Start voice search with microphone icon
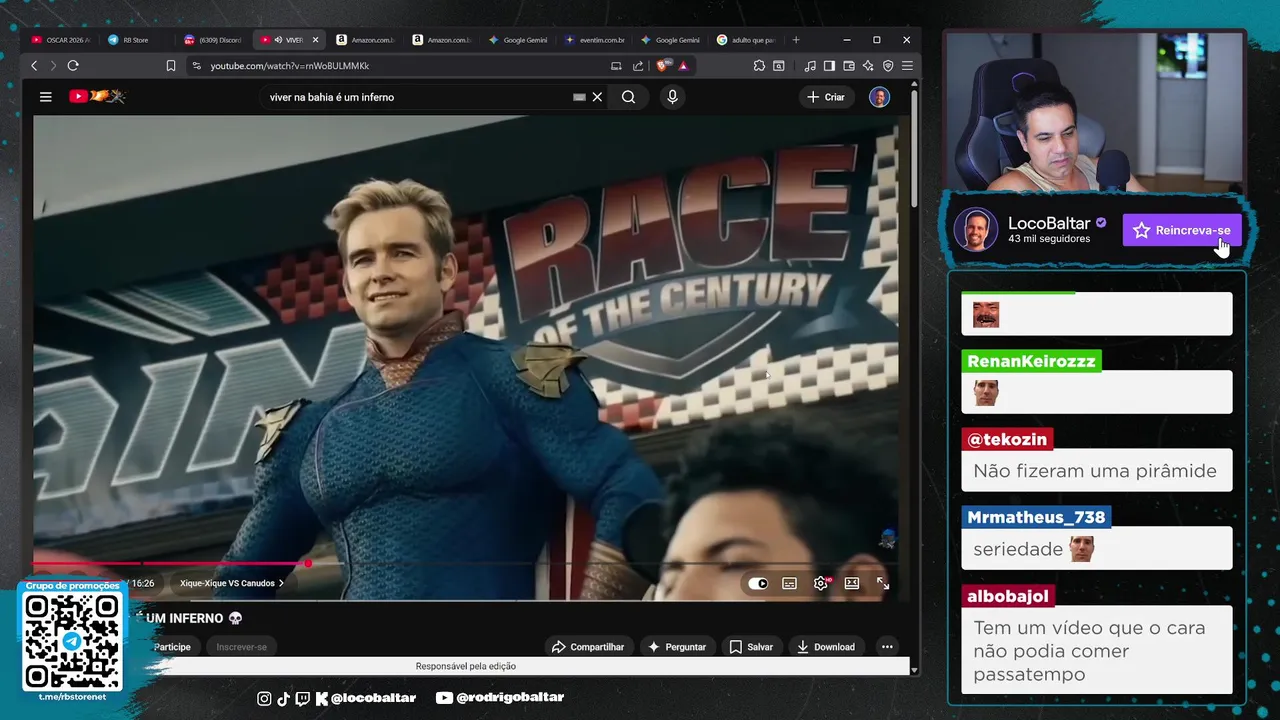Viewport: 1280px width, 720px height. pos(672,97)
